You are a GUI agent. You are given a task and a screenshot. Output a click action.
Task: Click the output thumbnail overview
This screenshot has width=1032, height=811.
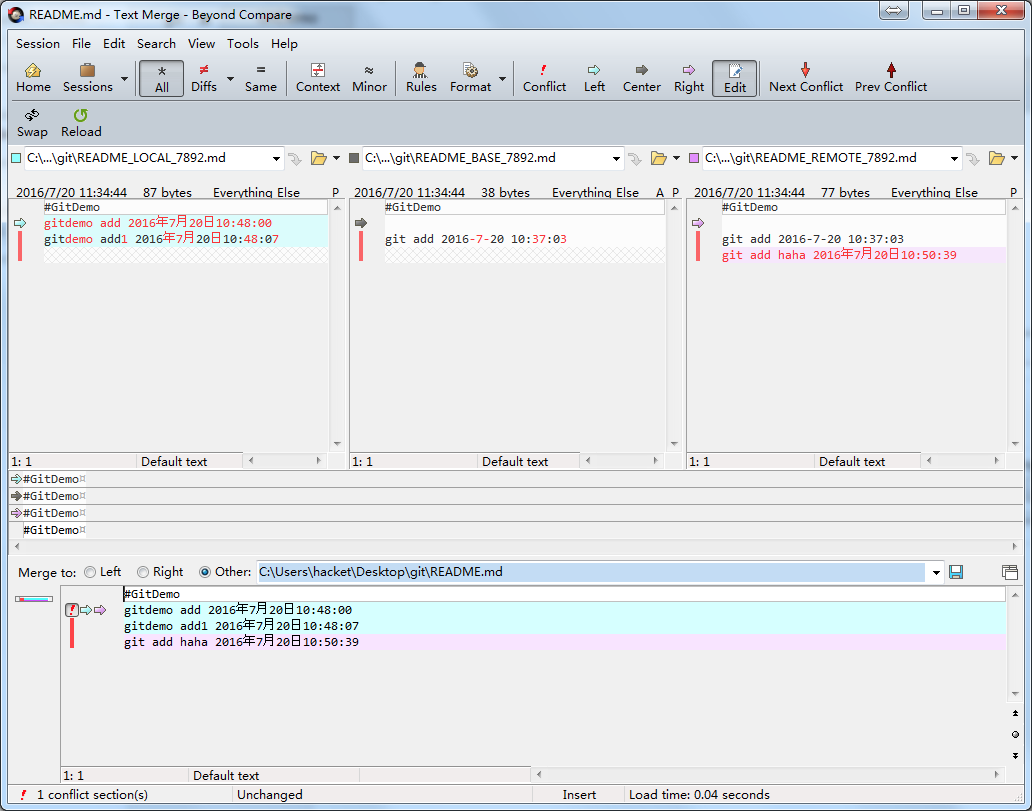pyautogui.click(x=34, y=599)
